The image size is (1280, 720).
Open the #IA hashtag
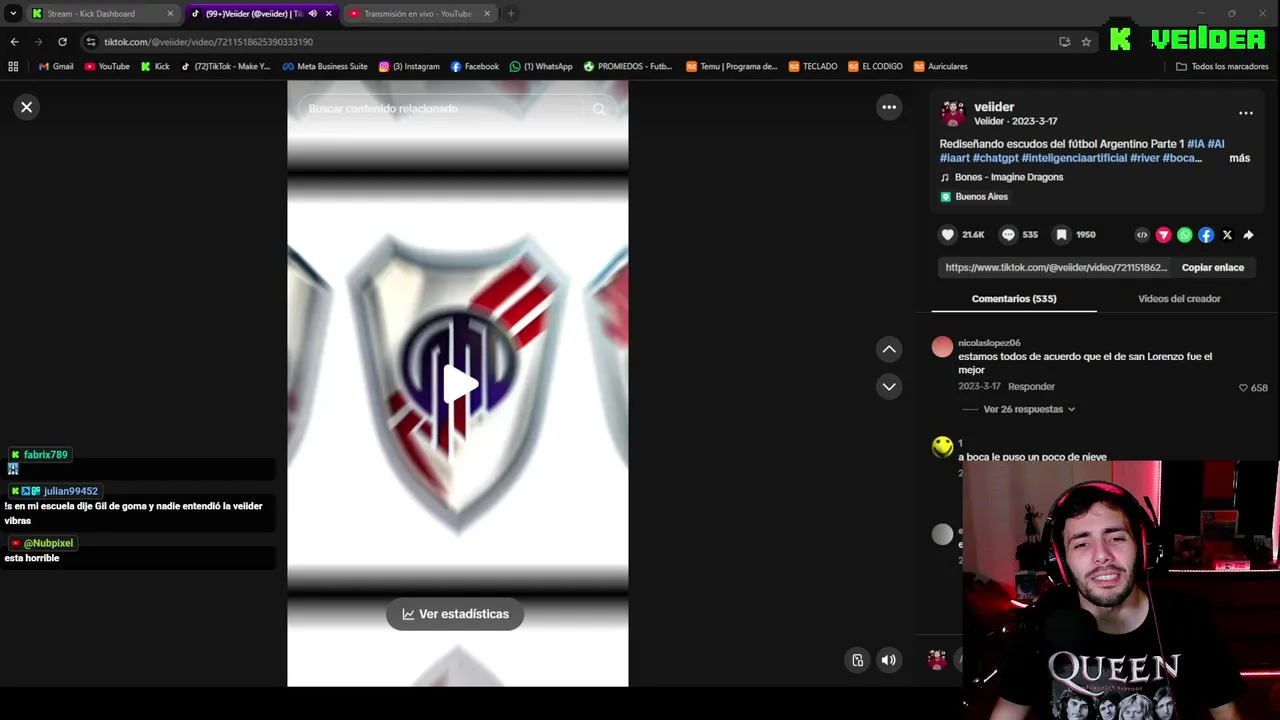tap(1195, 144)
